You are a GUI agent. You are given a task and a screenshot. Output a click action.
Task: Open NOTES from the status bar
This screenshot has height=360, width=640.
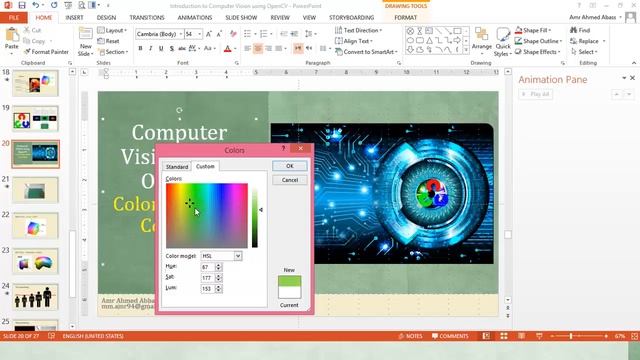pyautogui.click(x=410, y=336)
